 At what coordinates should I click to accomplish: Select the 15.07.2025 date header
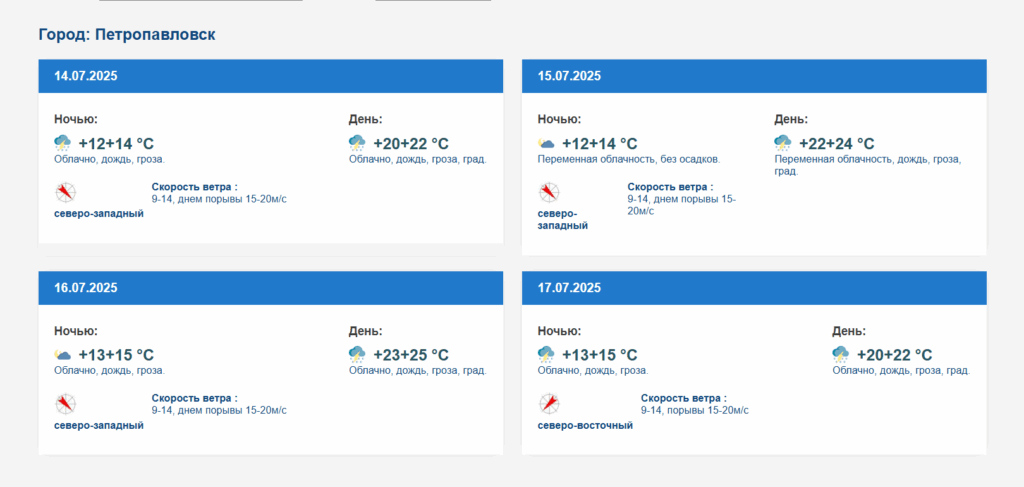[x=754, y=76]
